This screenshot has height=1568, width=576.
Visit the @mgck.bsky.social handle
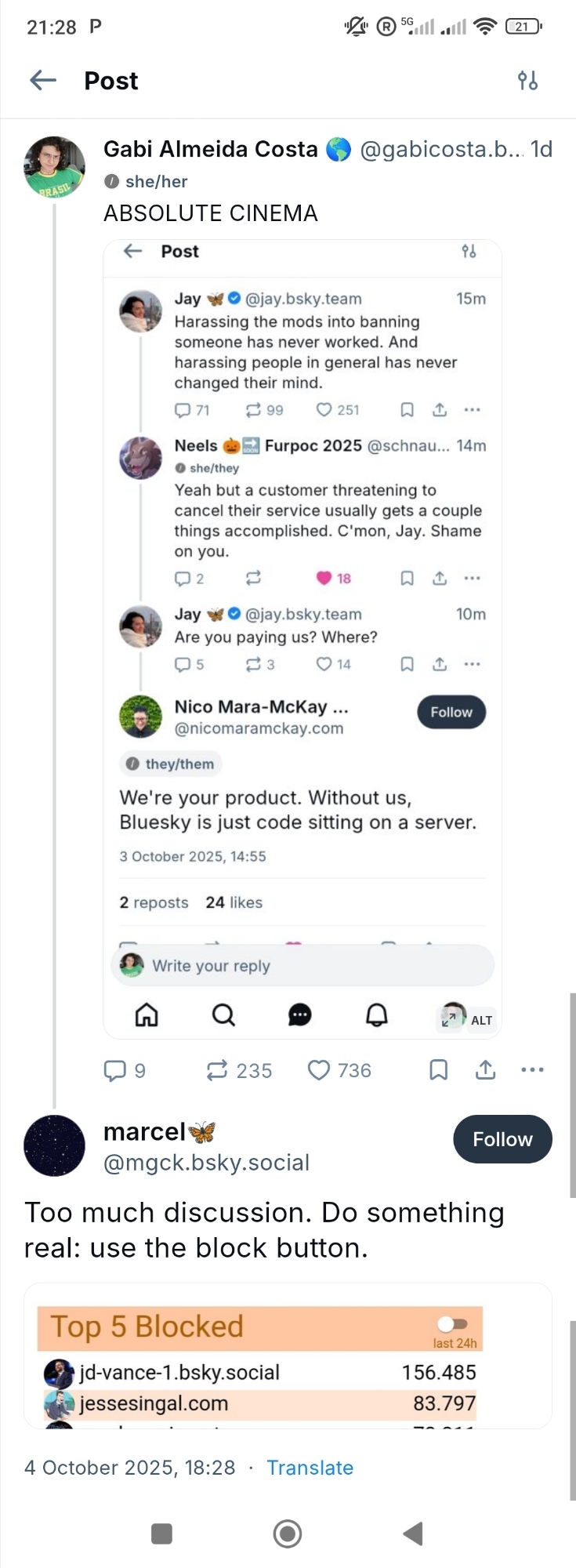[x=206, y=1163]
